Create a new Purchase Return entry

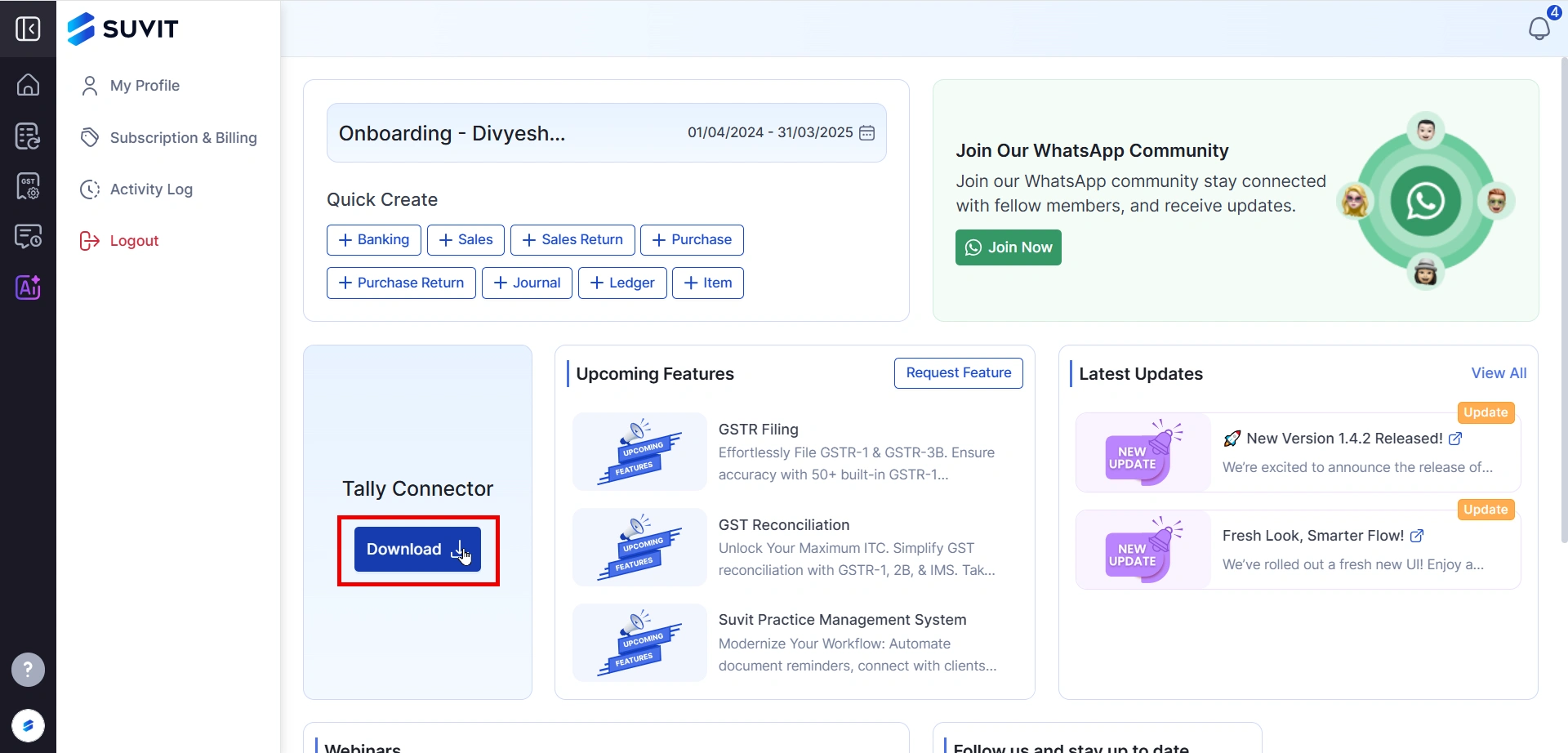pos(401,283)
